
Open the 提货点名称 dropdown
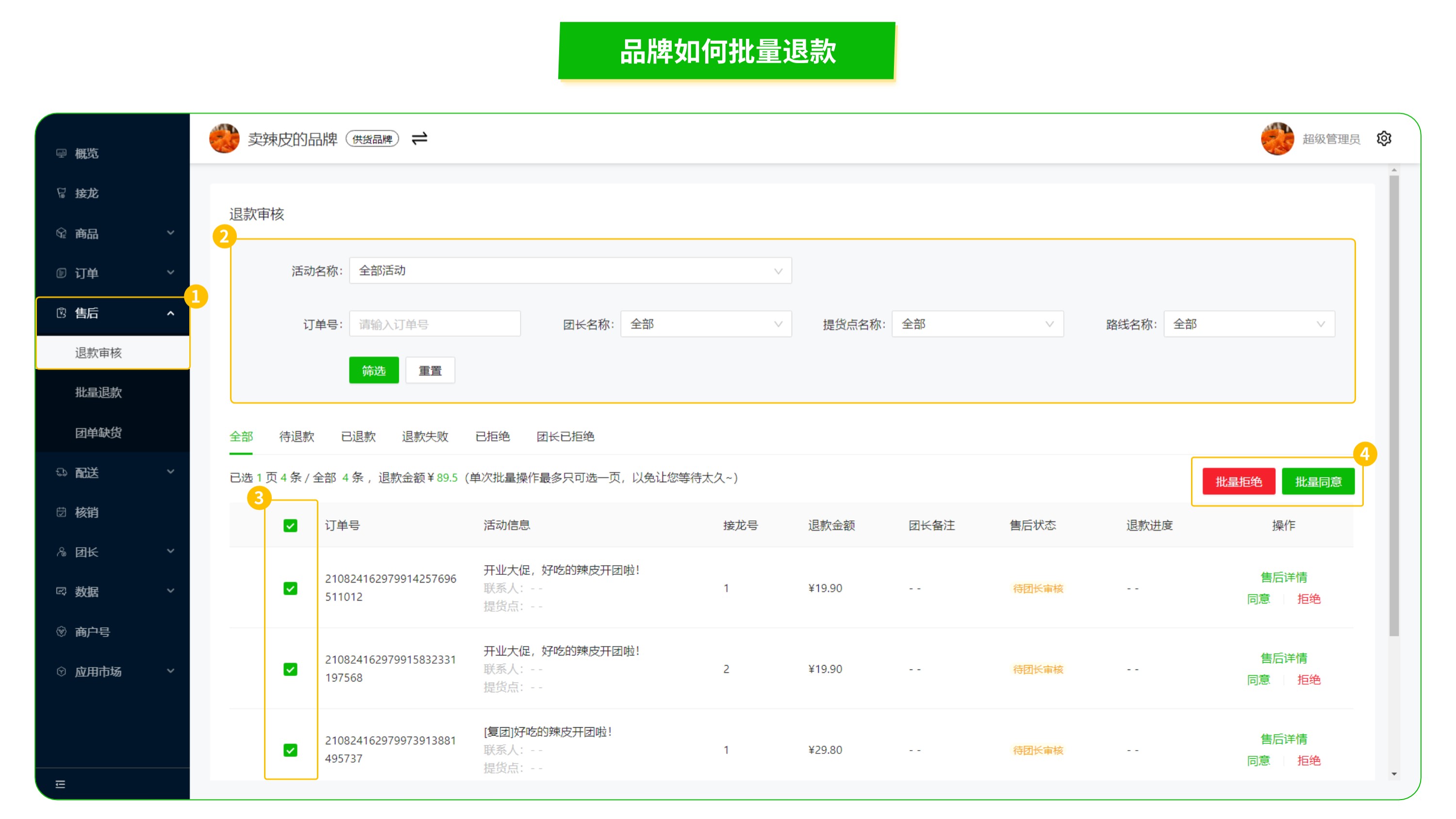(x=977, y=324)
